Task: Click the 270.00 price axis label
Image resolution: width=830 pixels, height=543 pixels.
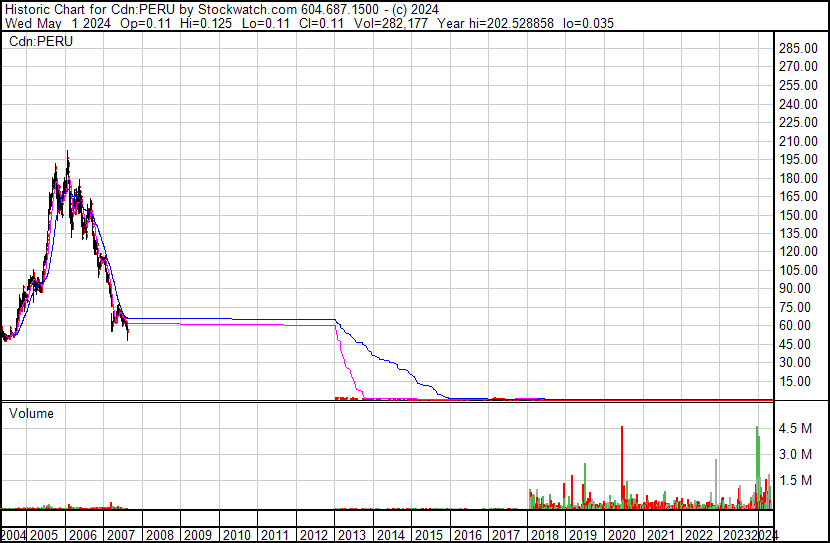Action: click(x=798, y=66)
